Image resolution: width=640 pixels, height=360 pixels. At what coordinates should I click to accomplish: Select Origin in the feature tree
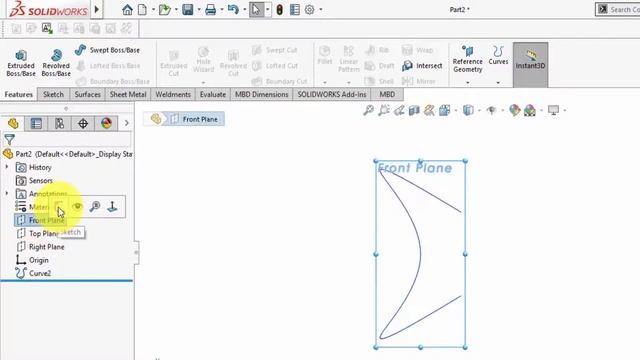pyautogui.click(x=32, y=260)
